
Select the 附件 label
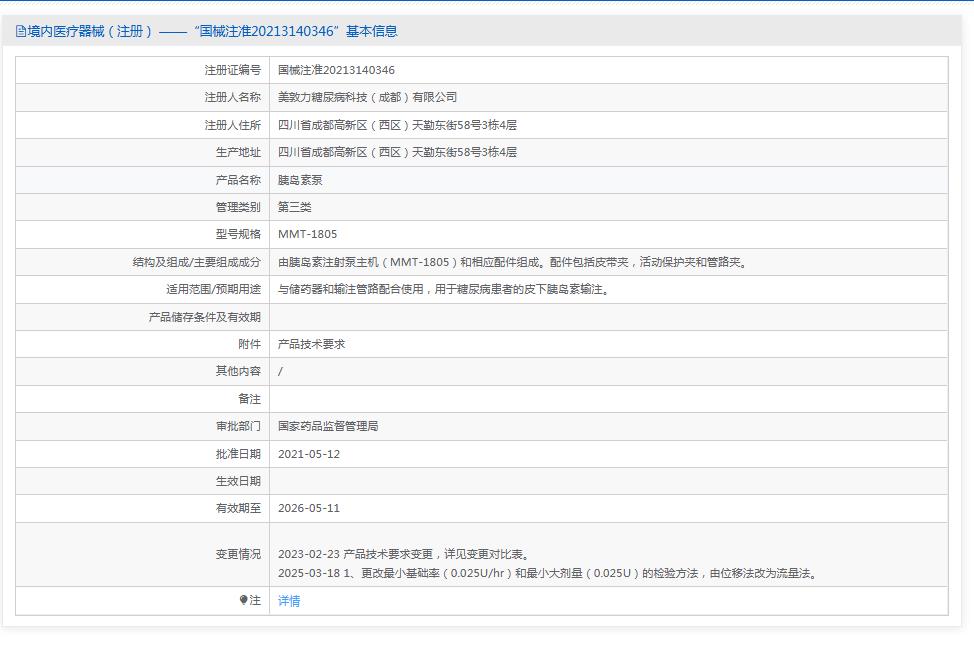(249, 344)
